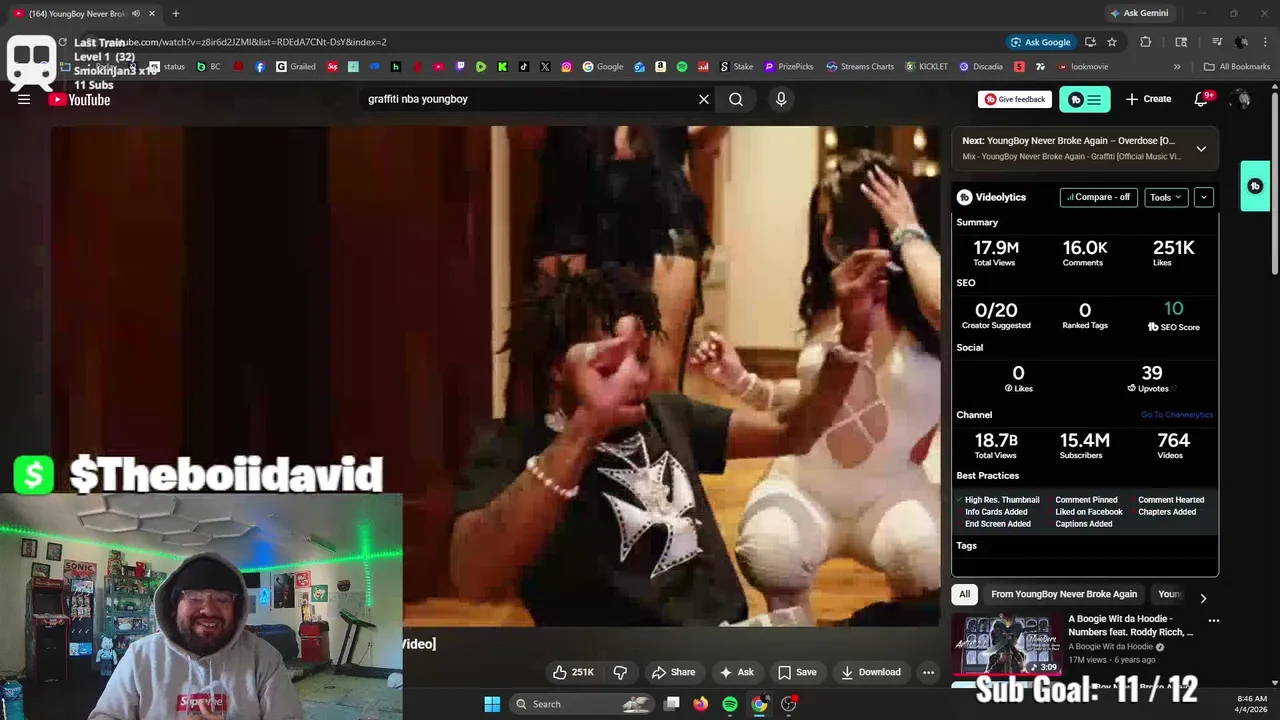Open All Bookmarks folder

(x=1237, y=67)
